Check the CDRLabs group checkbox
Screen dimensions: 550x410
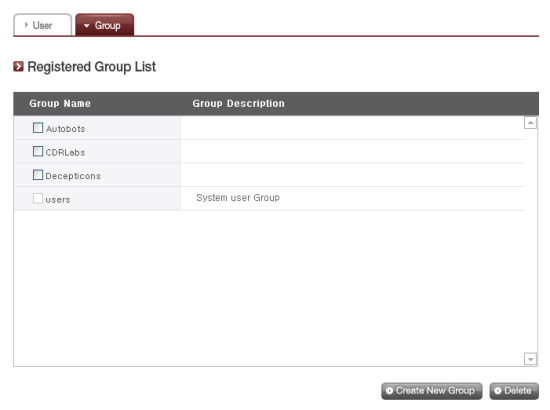point(38,151)
